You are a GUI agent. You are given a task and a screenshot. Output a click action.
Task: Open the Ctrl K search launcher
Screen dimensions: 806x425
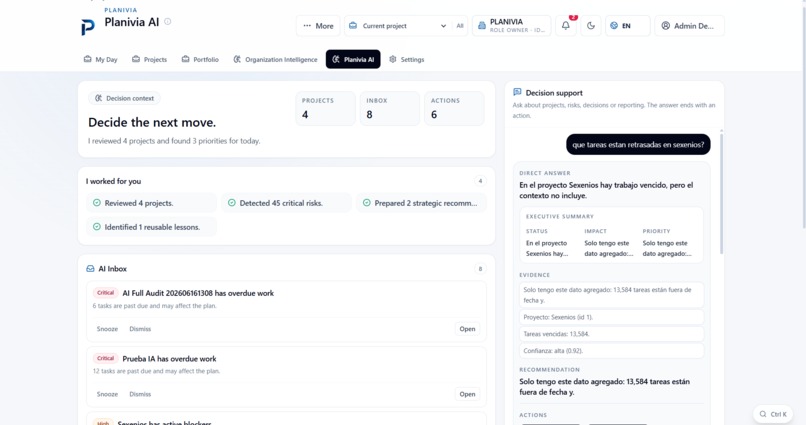click(x=773, y=414)
